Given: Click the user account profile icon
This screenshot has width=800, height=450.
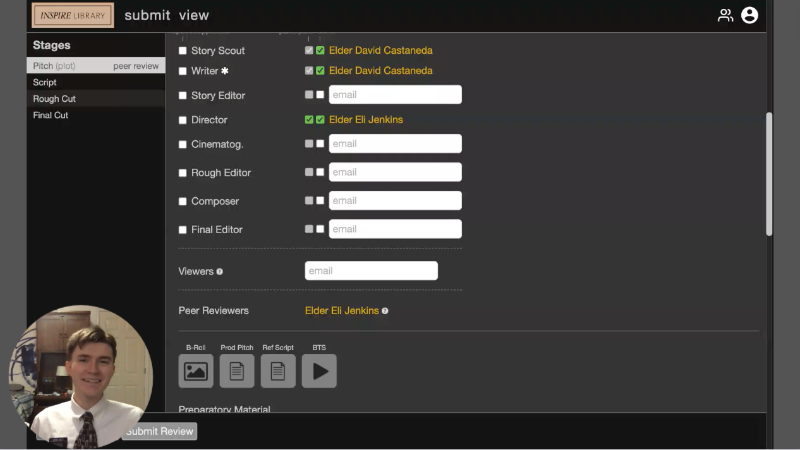Looking at the screenshot, I should pos(749,15).
